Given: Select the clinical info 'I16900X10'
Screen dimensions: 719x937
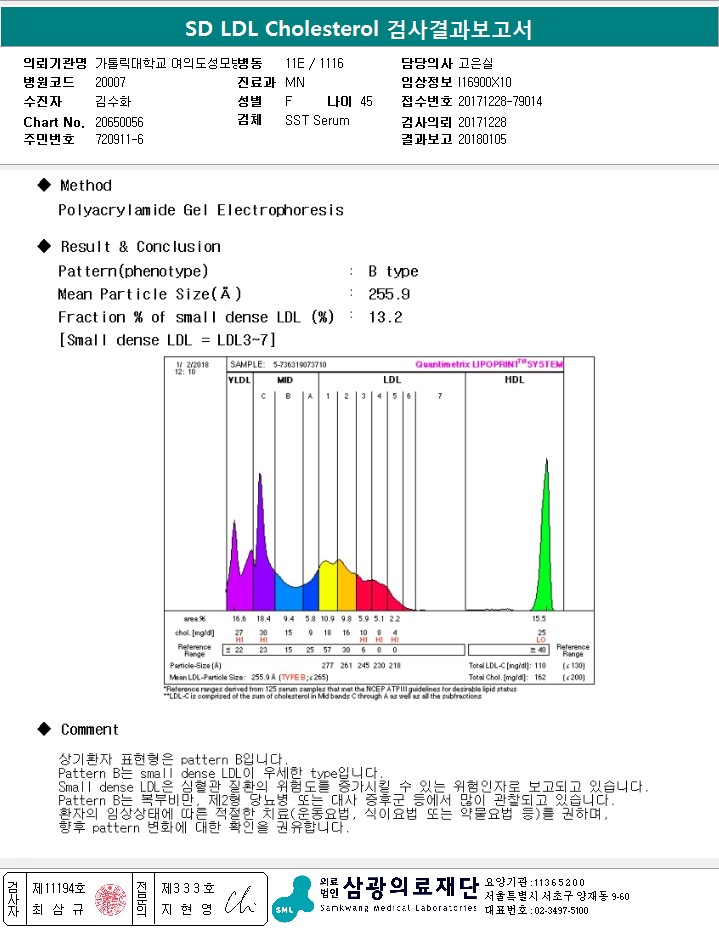Looking at the screenshot, I should coord(485,82).
